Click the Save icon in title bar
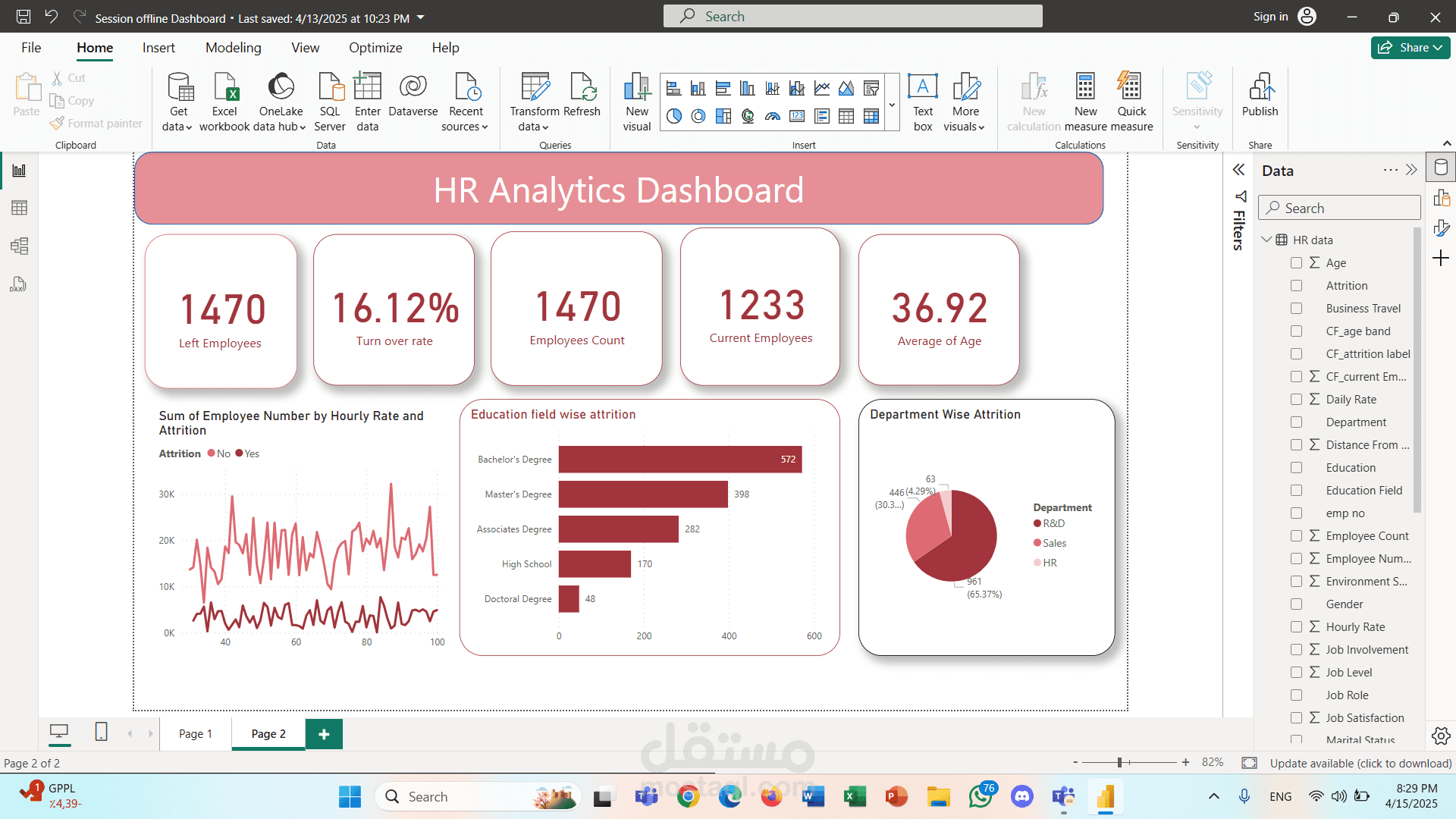Screen dimensions: 1456x819 pos(24,17)
